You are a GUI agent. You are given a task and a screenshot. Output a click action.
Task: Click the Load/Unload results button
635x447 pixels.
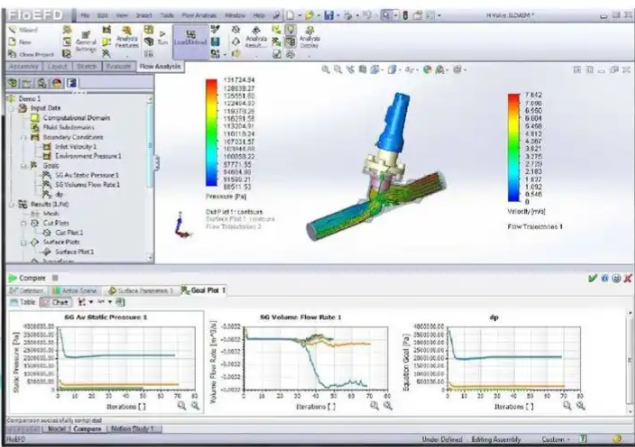pos(192,42)
